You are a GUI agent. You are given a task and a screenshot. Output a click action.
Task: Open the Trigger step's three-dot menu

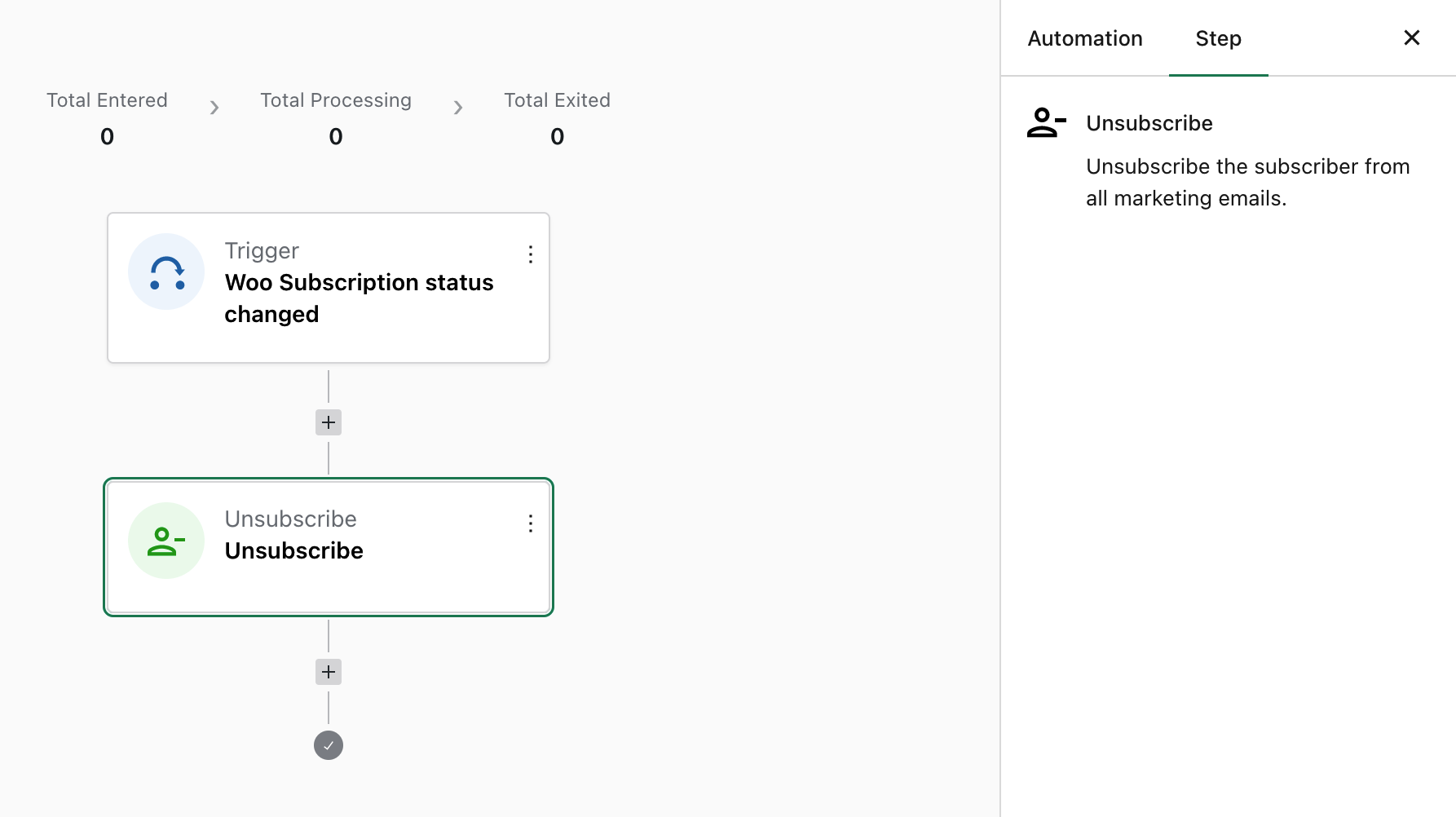531,254
